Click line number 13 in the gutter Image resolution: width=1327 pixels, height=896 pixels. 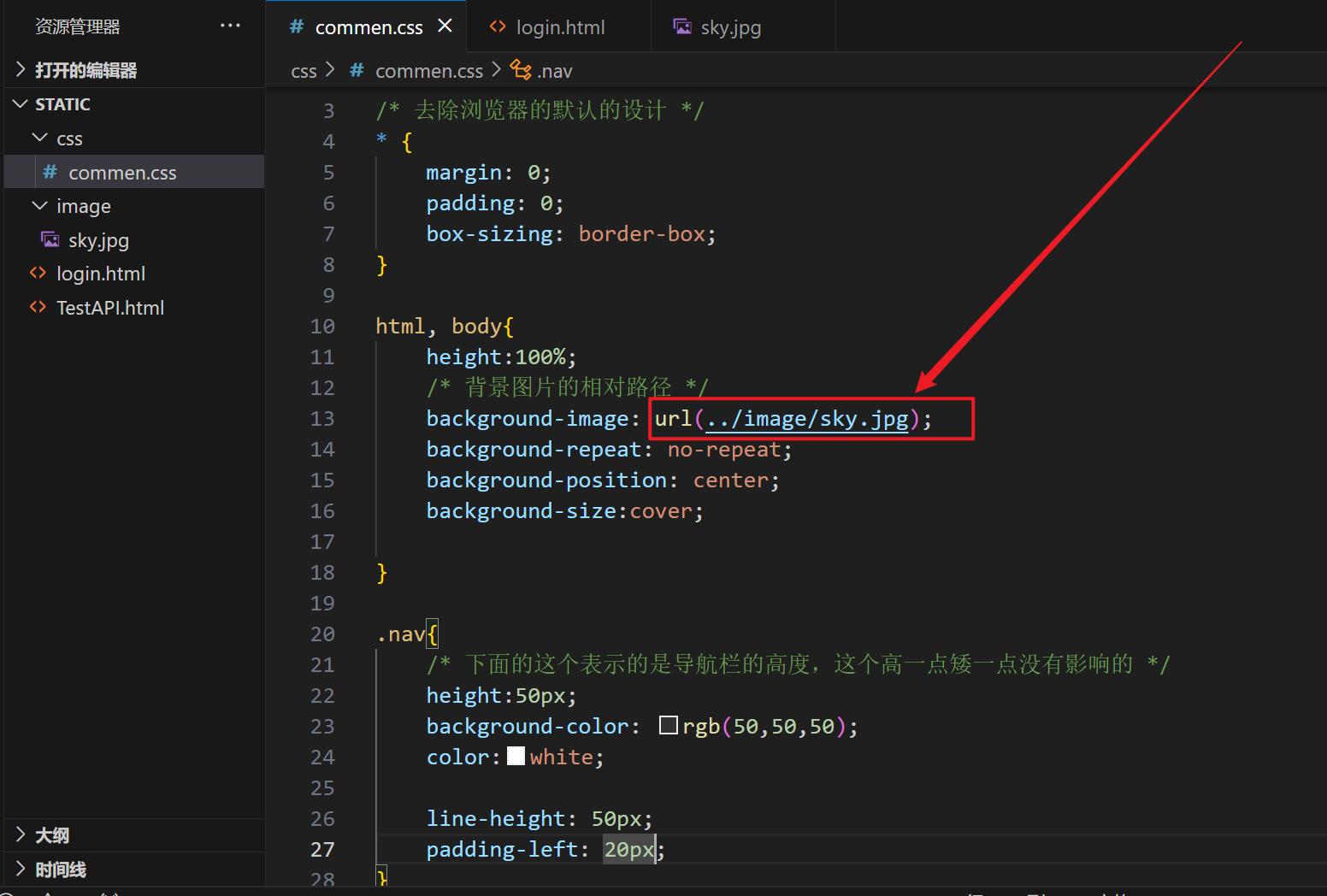[322, 419]
